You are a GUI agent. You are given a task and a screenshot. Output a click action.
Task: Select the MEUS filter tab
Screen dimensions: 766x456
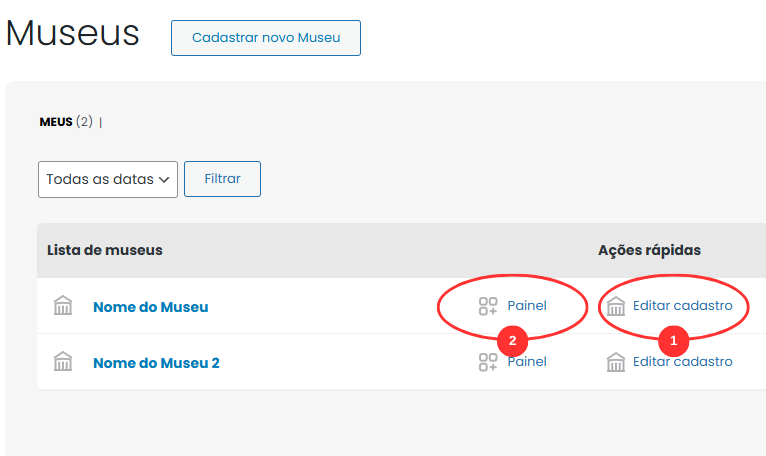pyautogui.click(x=56, y=122)
